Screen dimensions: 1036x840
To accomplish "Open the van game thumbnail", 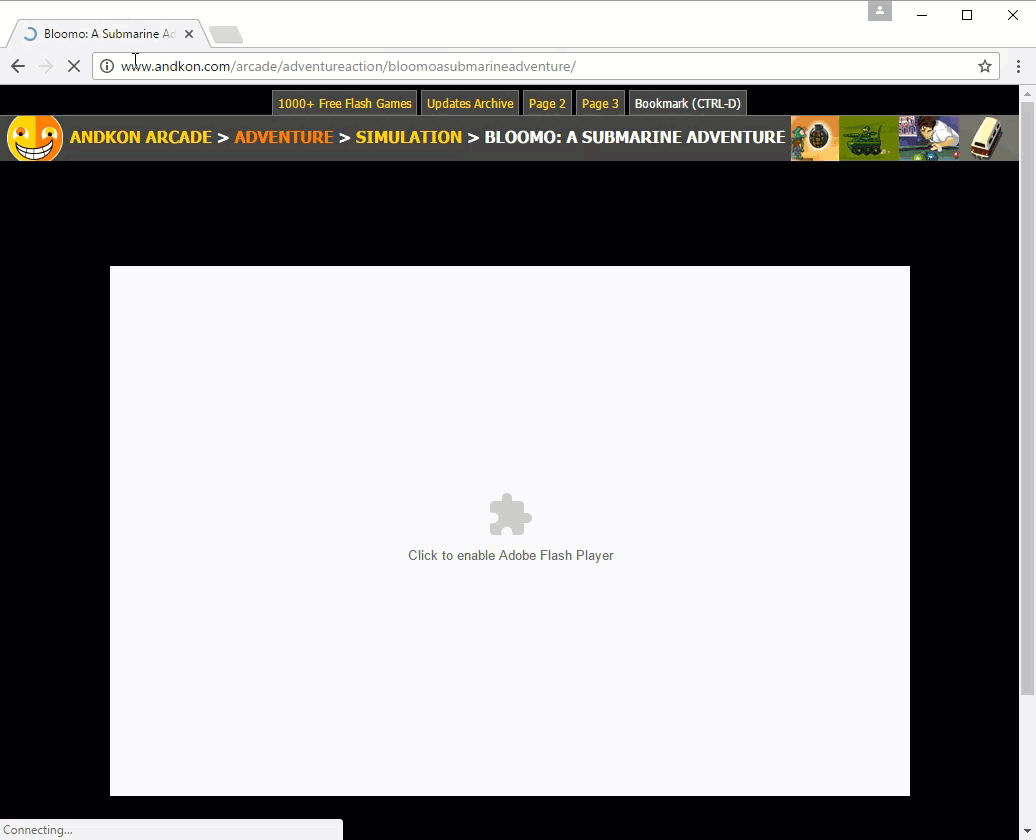I will point(987,138).
